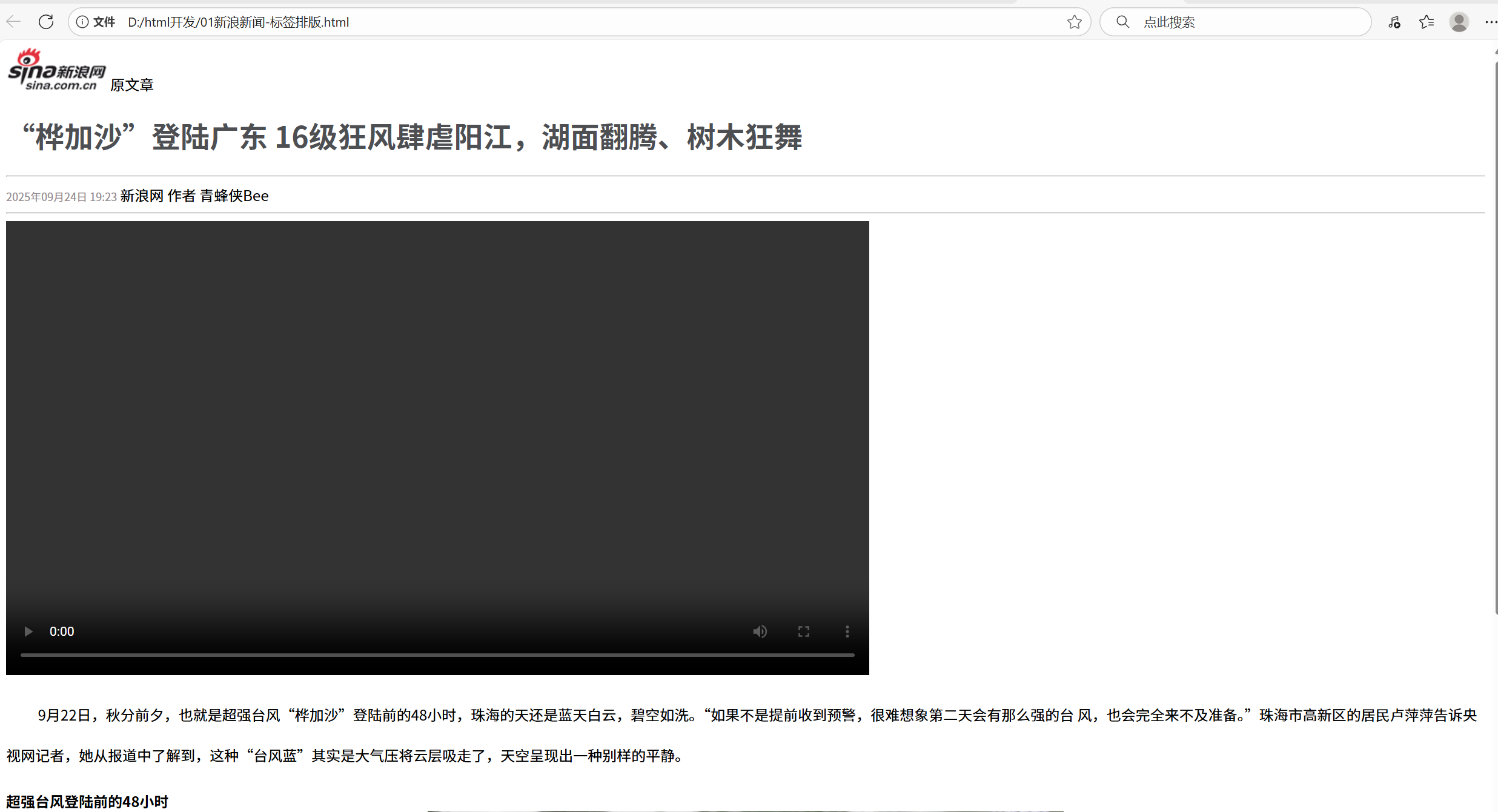
Task: Enter fullscreen mode on the video player
Action: click(803, 631)
